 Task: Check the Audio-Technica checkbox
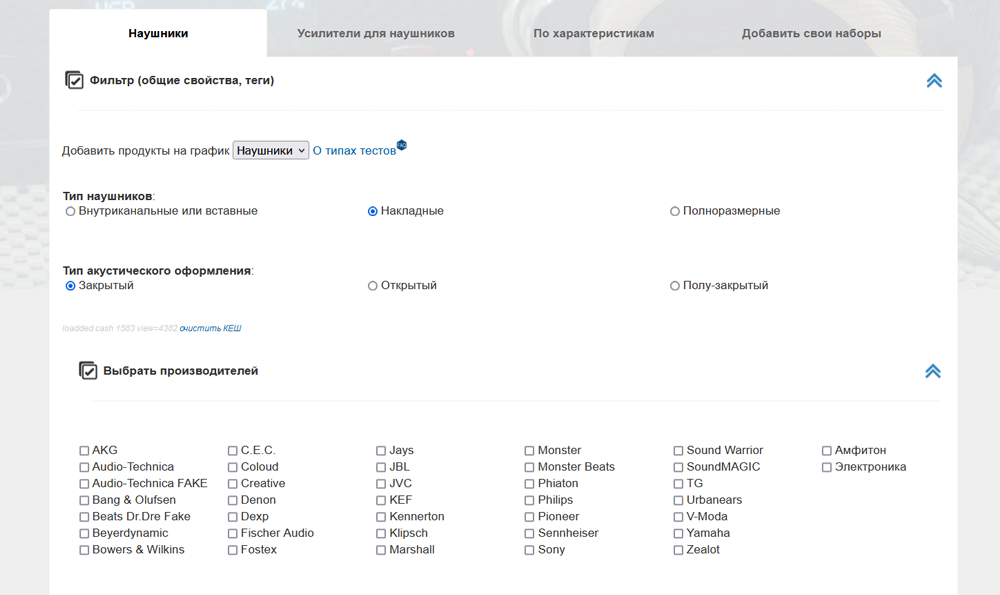pyautogui.click(x=84, y=467)
